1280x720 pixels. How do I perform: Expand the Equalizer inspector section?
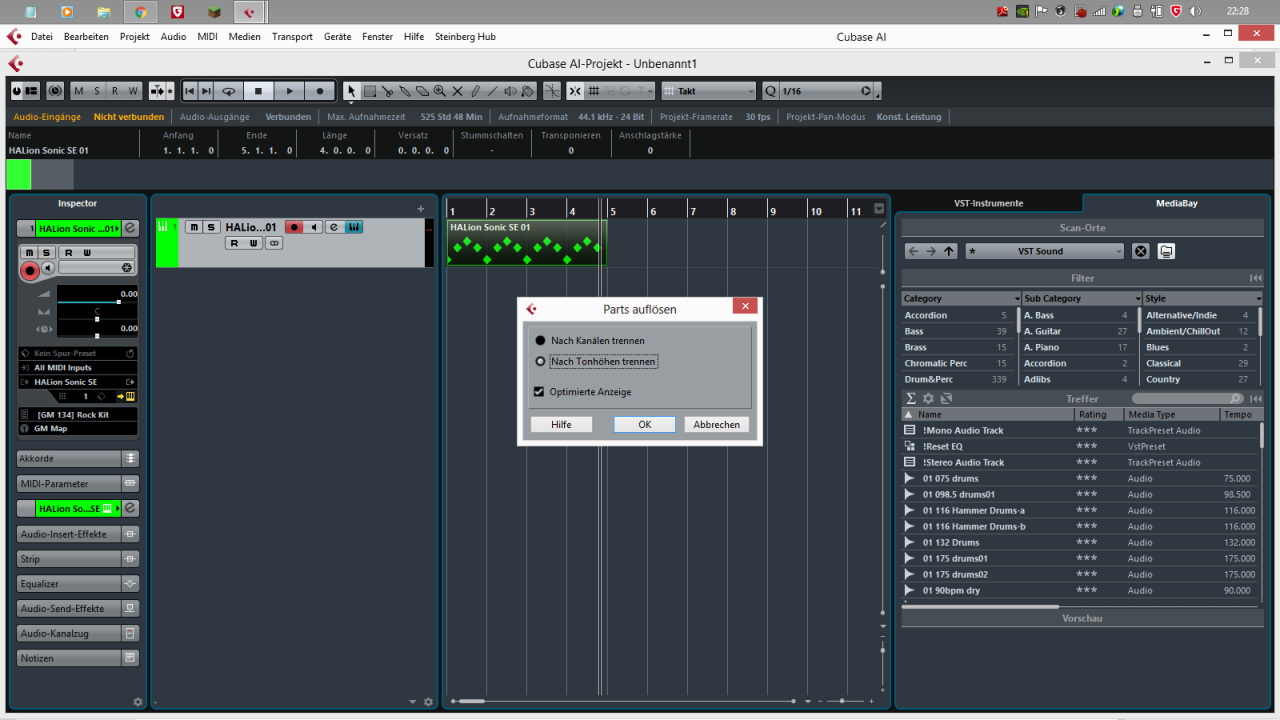tap(78, 583)
